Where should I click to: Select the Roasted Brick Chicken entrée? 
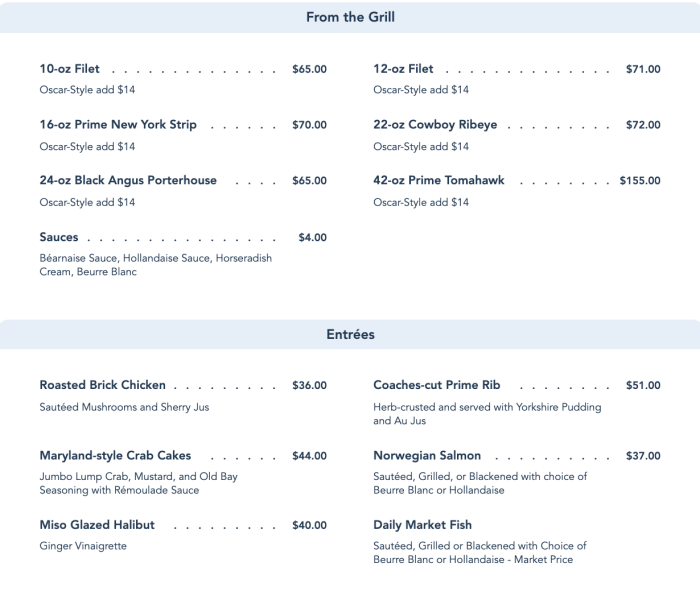[x=102, y=385]
